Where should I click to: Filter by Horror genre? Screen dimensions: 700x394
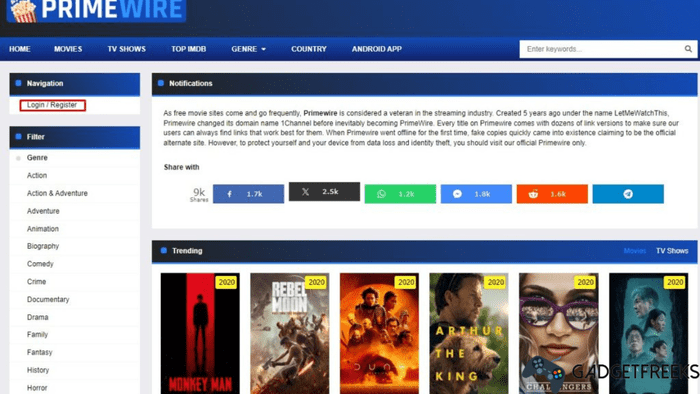37,388
